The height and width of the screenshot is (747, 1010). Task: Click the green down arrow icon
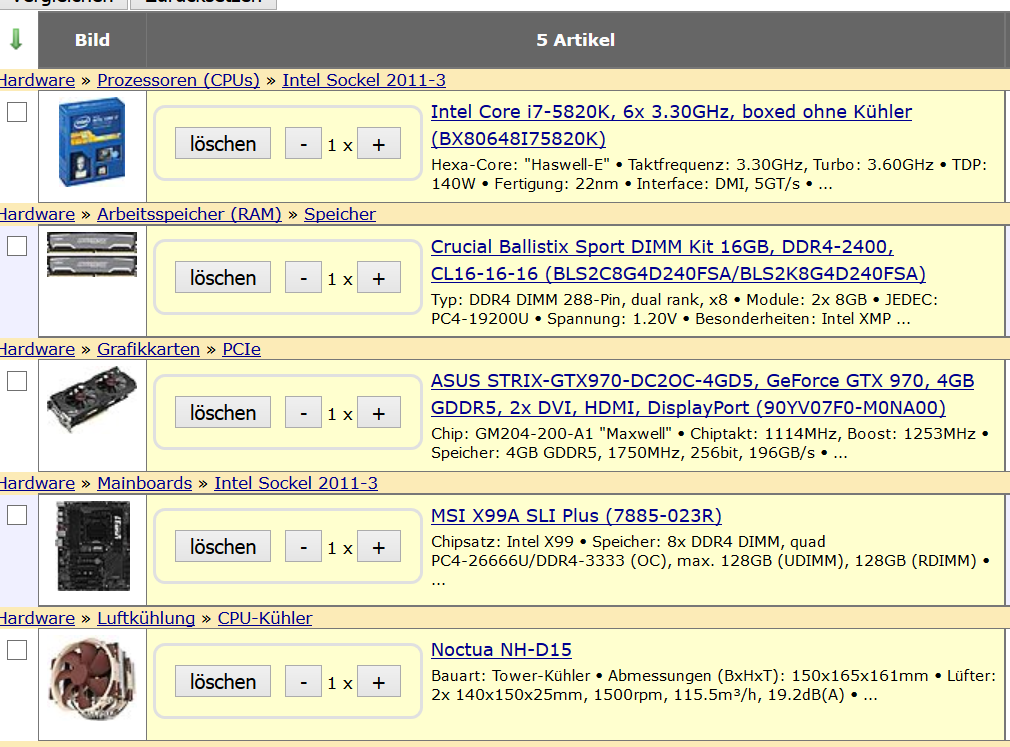pyautogui.click(x=16, y=39)
